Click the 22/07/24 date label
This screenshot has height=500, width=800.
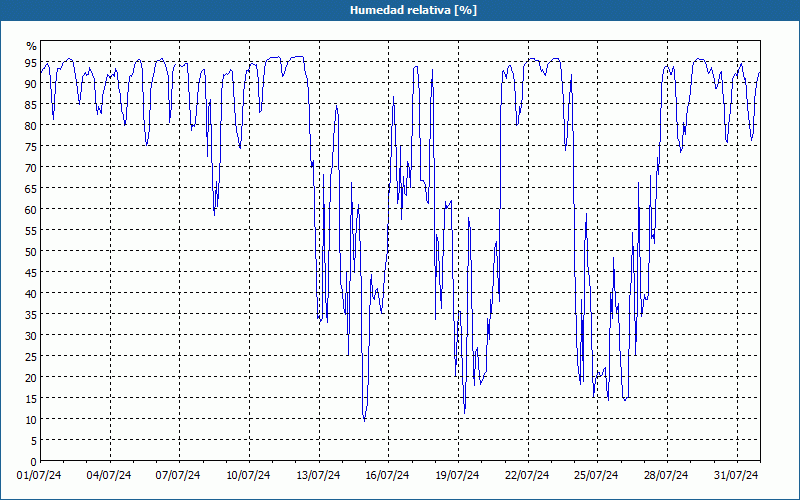tap(527, 476)
